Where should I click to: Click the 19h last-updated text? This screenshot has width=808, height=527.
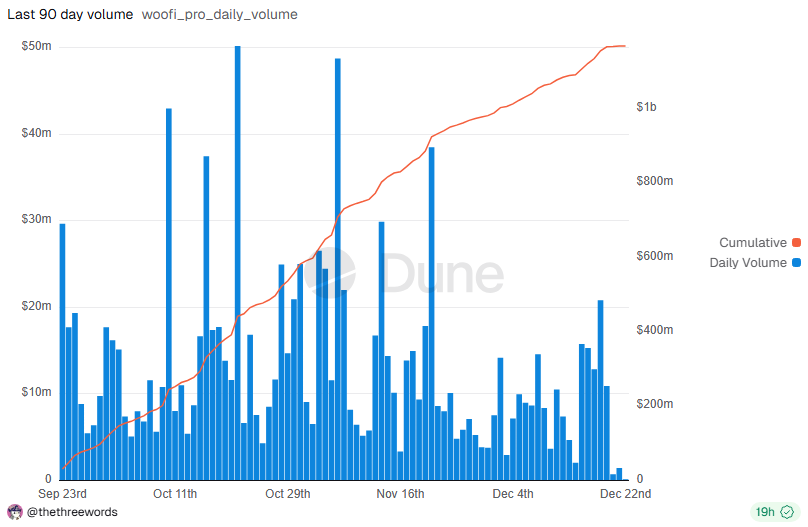click(765, 512)
